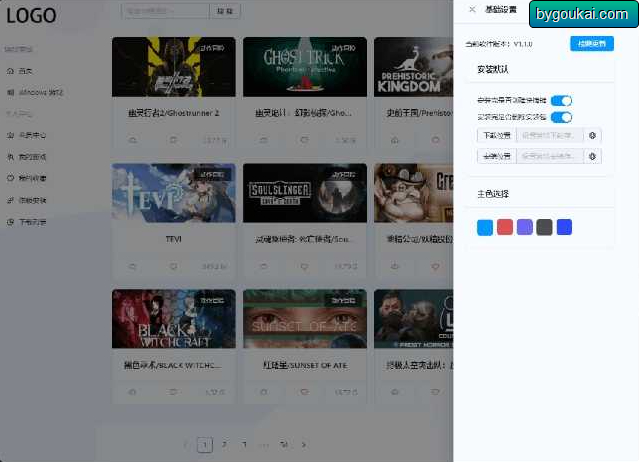Click the download icon on Ghostrunner 2 card
The width and height of the screenshot is (639, 462).
tap(132, 140)
